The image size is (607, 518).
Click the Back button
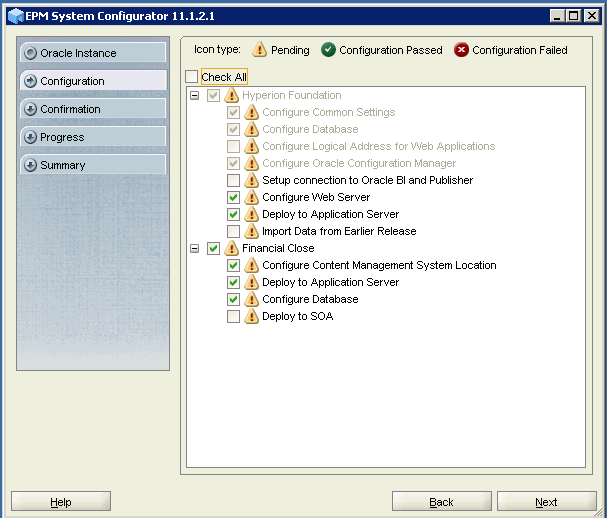coord(442,502)
